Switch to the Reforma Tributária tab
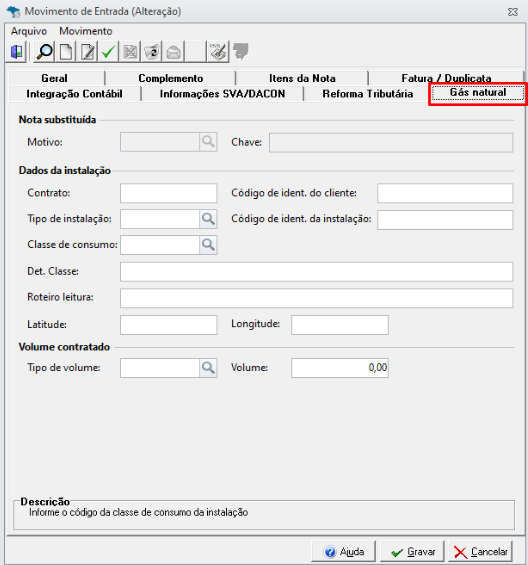This screenshot has width=528, height=565. point(367,94)
